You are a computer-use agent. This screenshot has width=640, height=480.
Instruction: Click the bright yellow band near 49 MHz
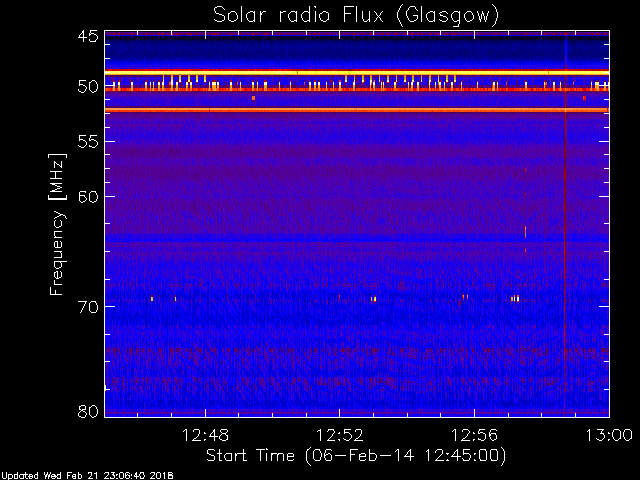357,73
